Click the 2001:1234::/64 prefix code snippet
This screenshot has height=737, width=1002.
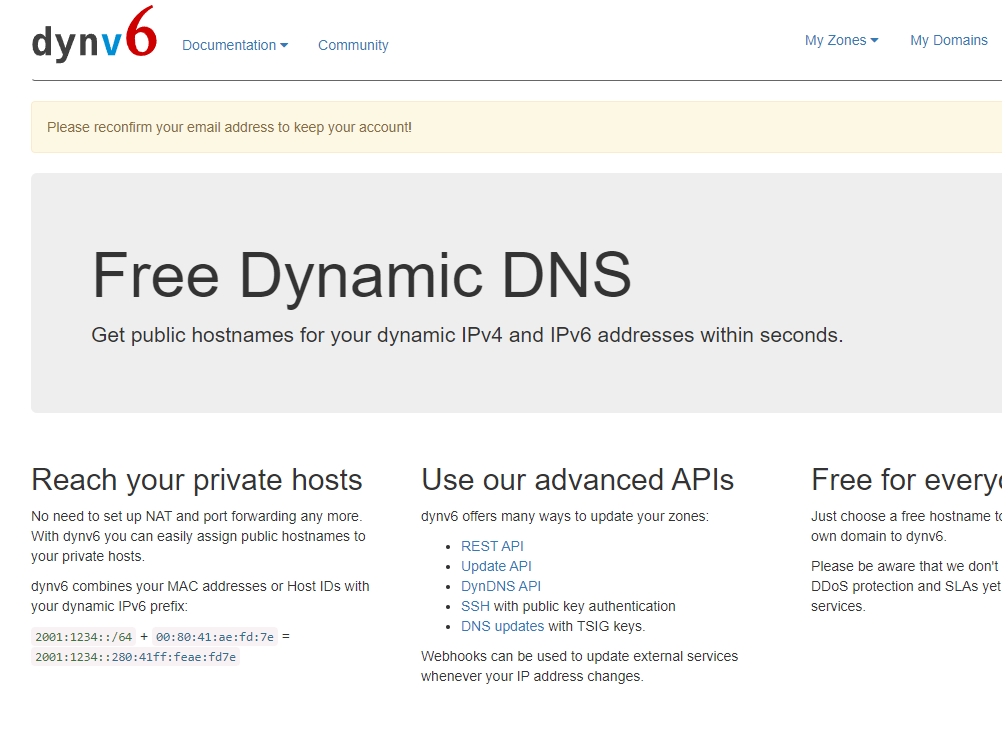[83, 637]
